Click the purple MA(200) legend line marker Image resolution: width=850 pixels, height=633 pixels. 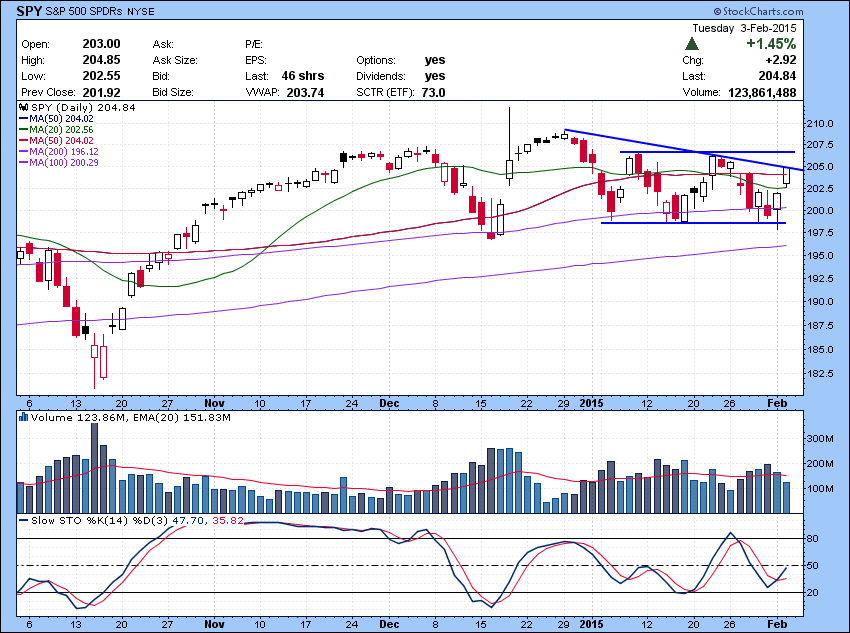pos(23,152)
